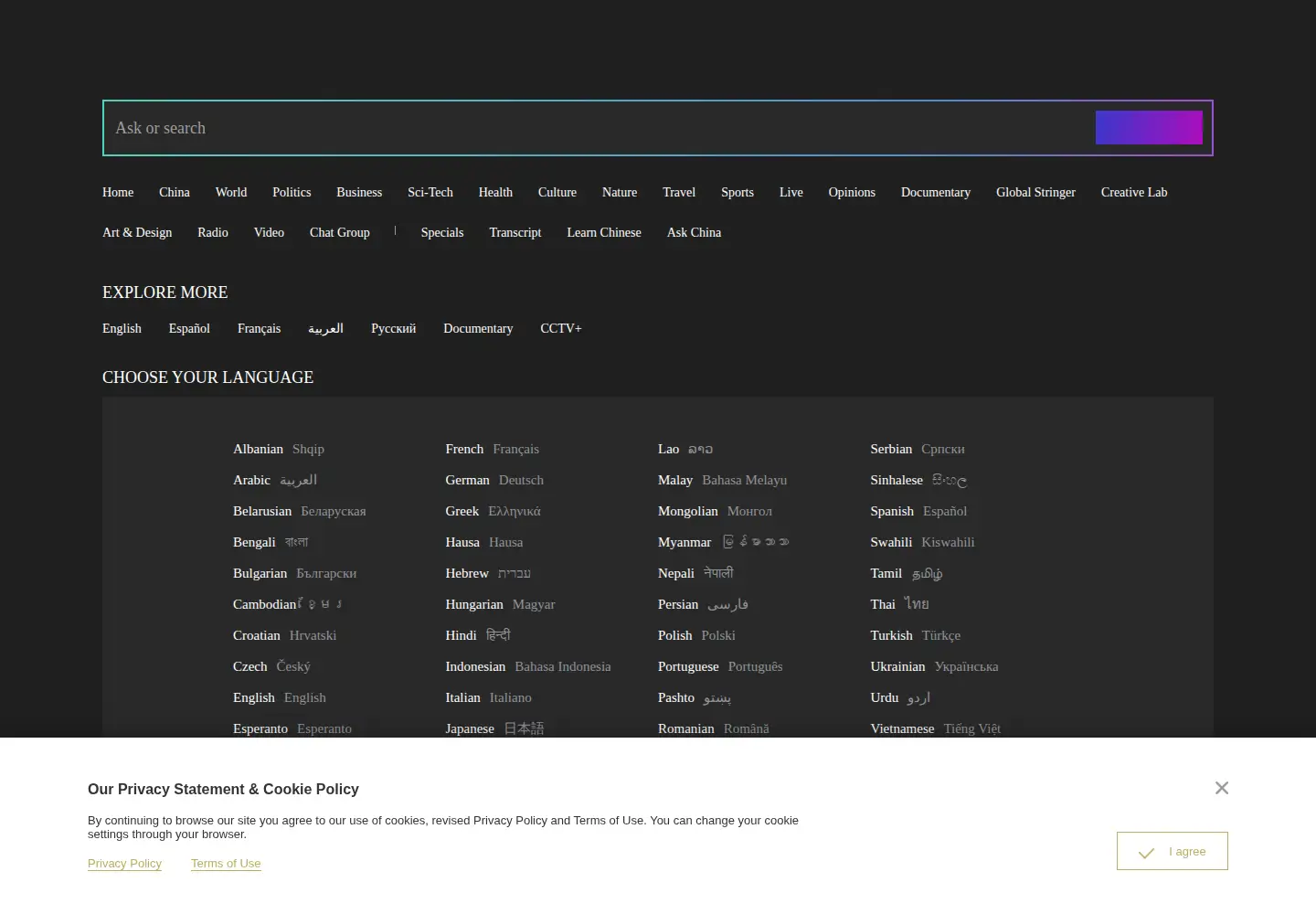
Task: Select the Health menu item
Action: tap(495, 192)
